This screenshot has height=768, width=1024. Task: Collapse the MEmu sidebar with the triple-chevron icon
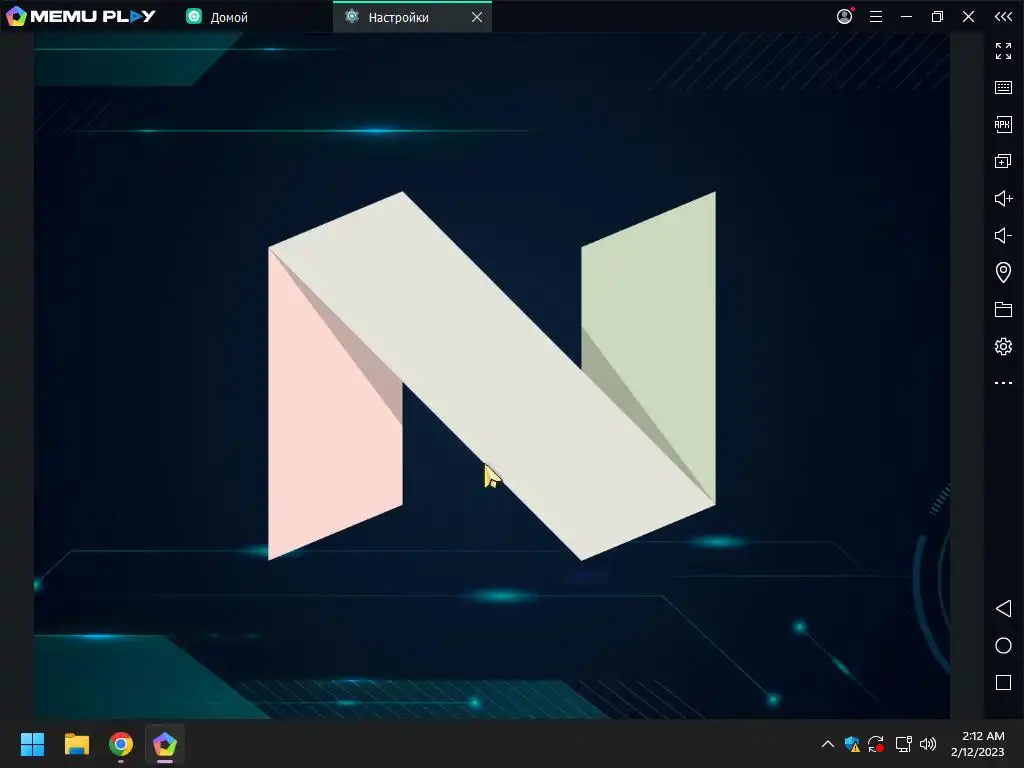(1003, 17)
